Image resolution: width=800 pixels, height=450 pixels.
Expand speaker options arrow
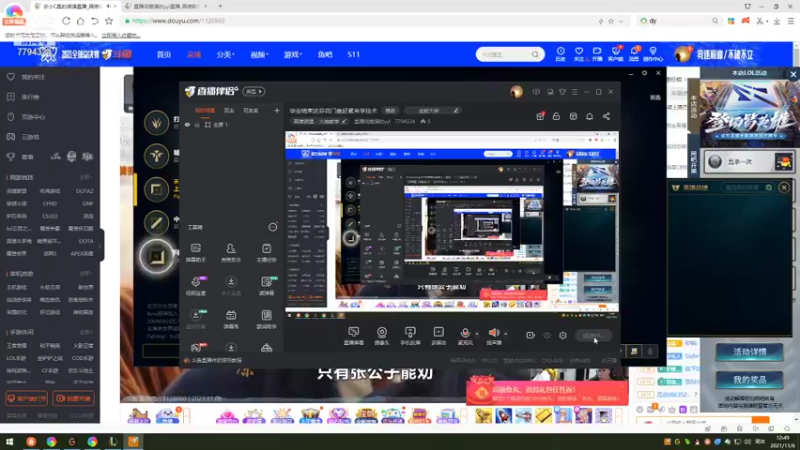pyautogui.click(x=506, y=334)
